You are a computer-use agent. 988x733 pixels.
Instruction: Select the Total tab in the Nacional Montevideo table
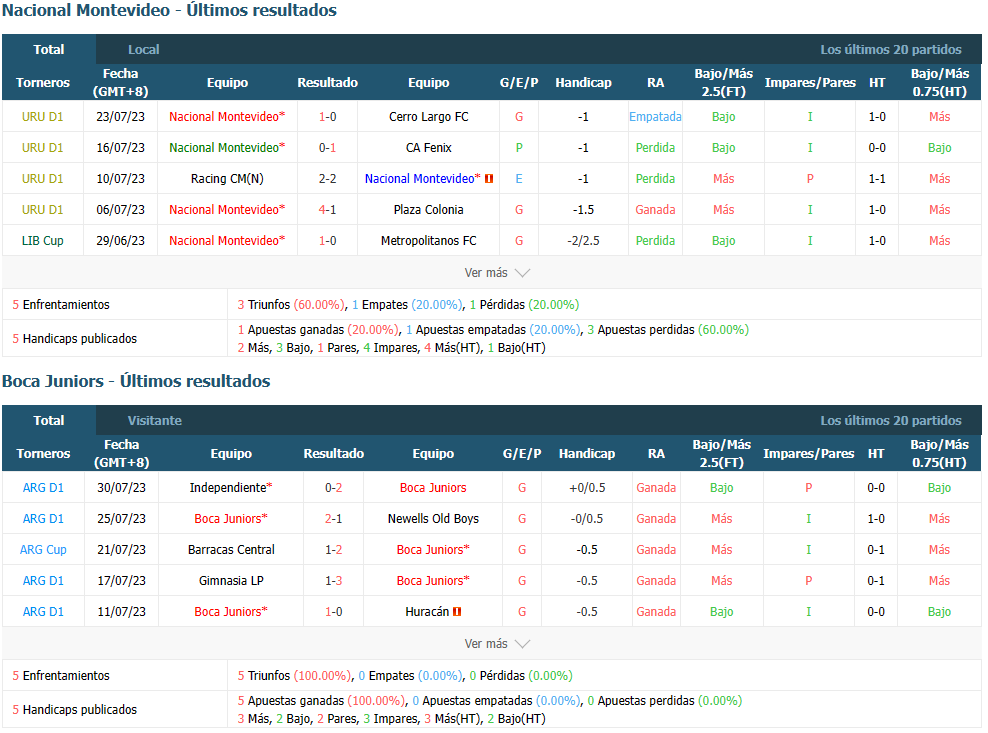pyautogui.click(x=49, y=49)
